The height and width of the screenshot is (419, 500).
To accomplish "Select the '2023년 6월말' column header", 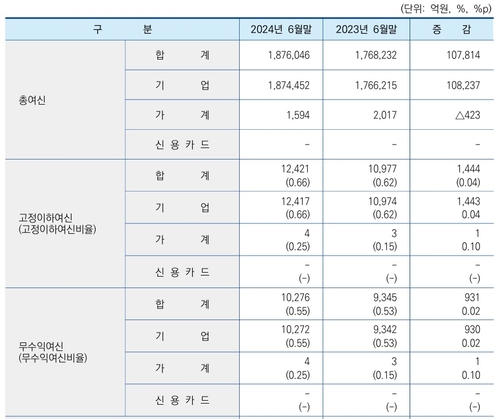I will point(366,29).
